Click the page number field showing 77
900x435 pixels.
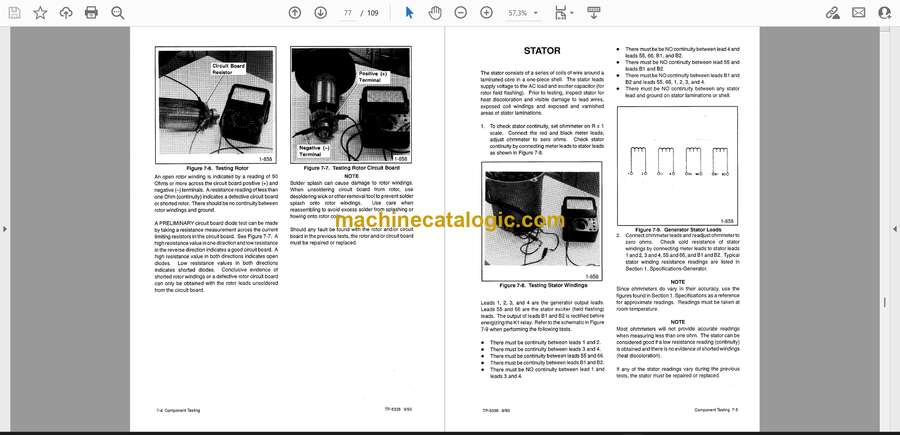[348, 13]
